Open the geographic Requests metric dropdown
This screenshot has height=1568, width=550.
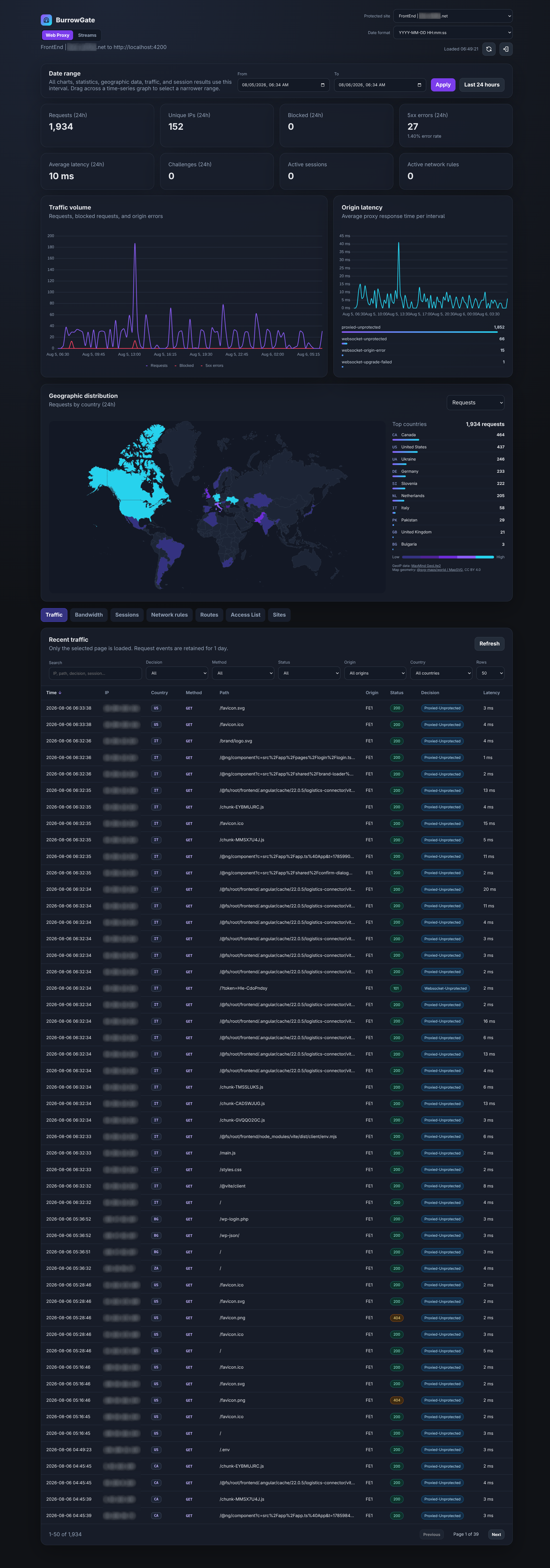click(475, 402)
